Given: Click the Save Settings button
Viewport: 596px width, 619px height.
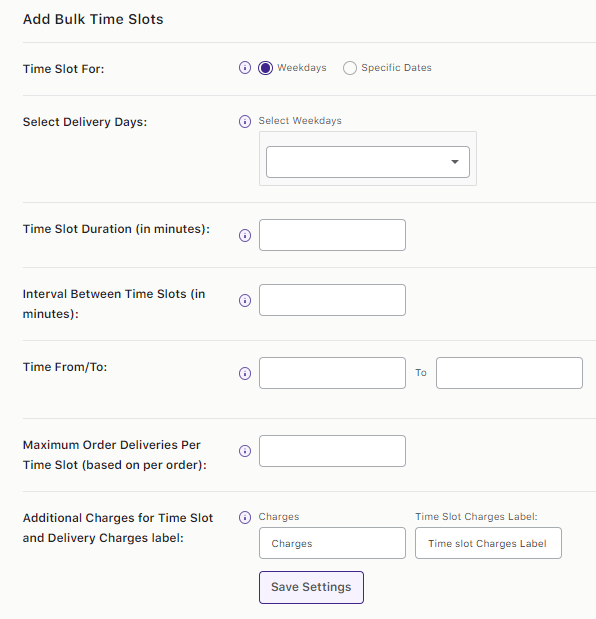Looking at the screenshot, I should click(x=311, y=587).
